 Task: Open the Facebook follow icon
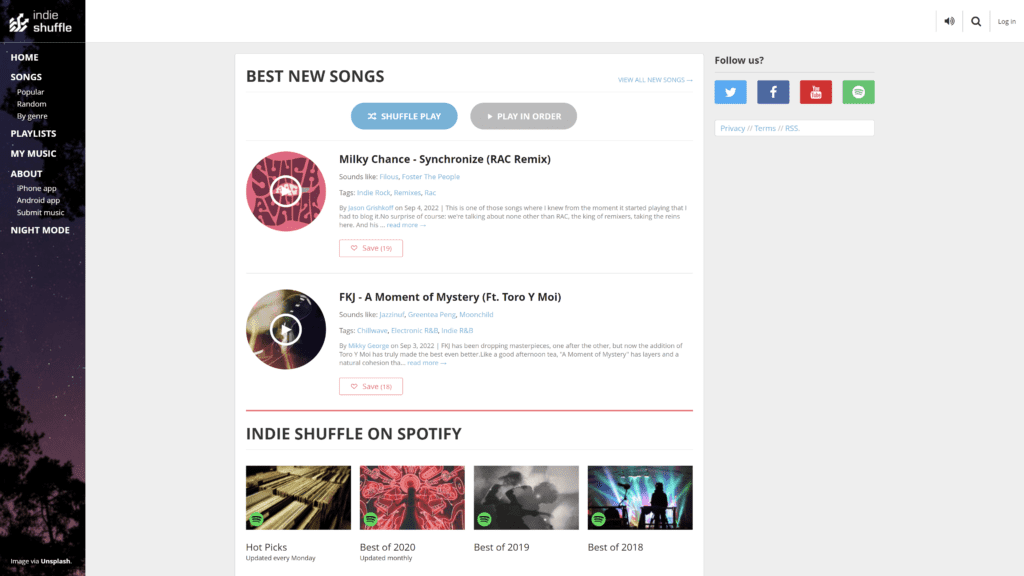point(773,92)
